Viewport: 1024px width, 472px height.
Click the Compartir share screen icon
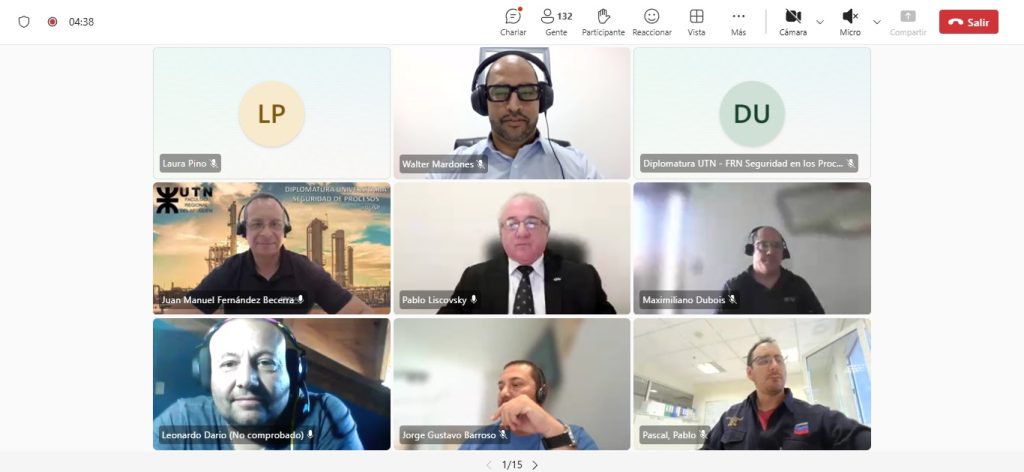click(908, 22)
